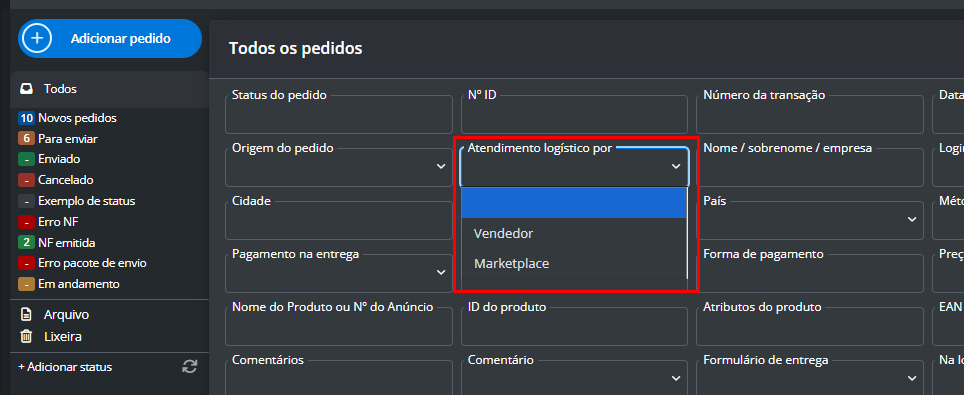Click the plus icon on Adicionar pedido

coord(37,38)
